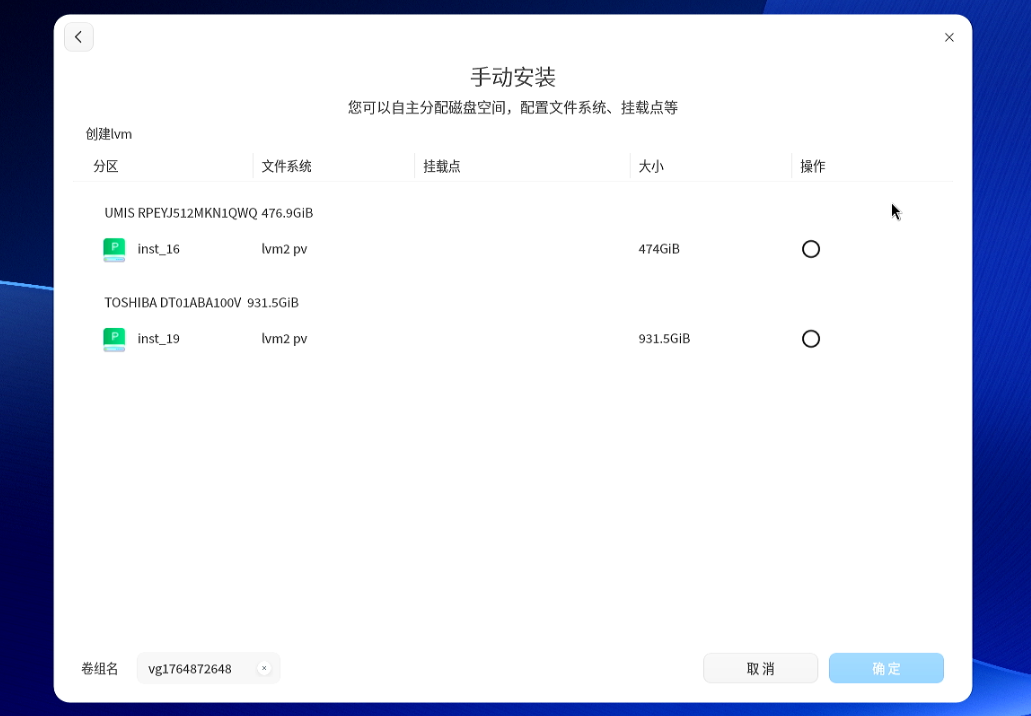Confirm with the 确定 button

[x=886, y=668]
